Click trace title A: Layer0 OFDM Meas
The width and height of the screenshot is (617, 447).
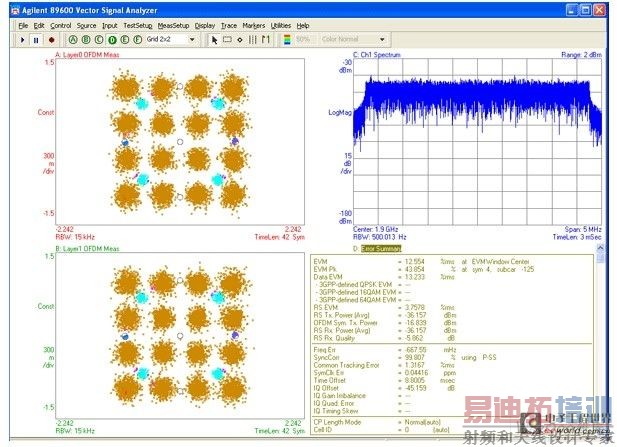point(87,55)
